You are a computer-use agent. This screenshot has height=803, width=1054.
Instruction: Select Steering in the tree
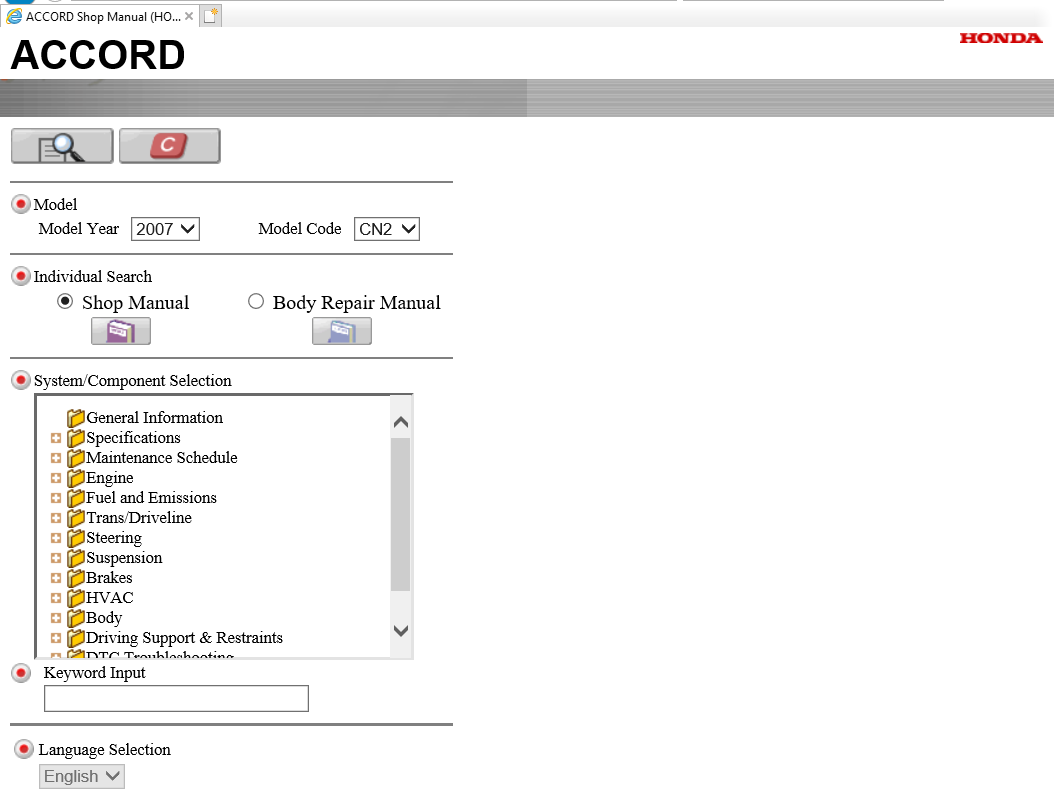tap(114, 538)
